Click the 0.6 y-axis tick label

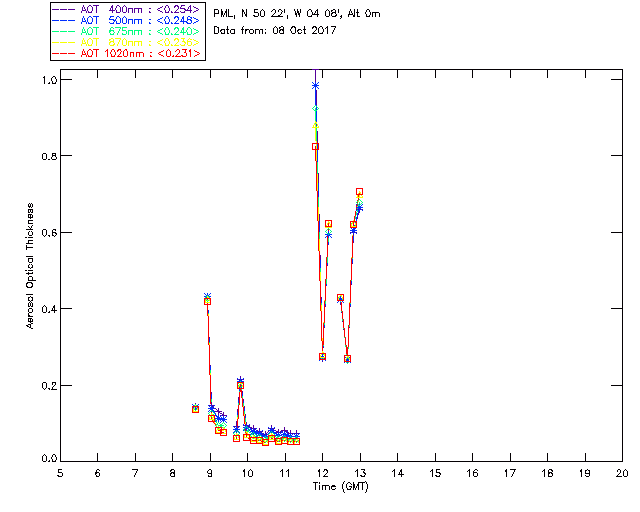(49, 233)
